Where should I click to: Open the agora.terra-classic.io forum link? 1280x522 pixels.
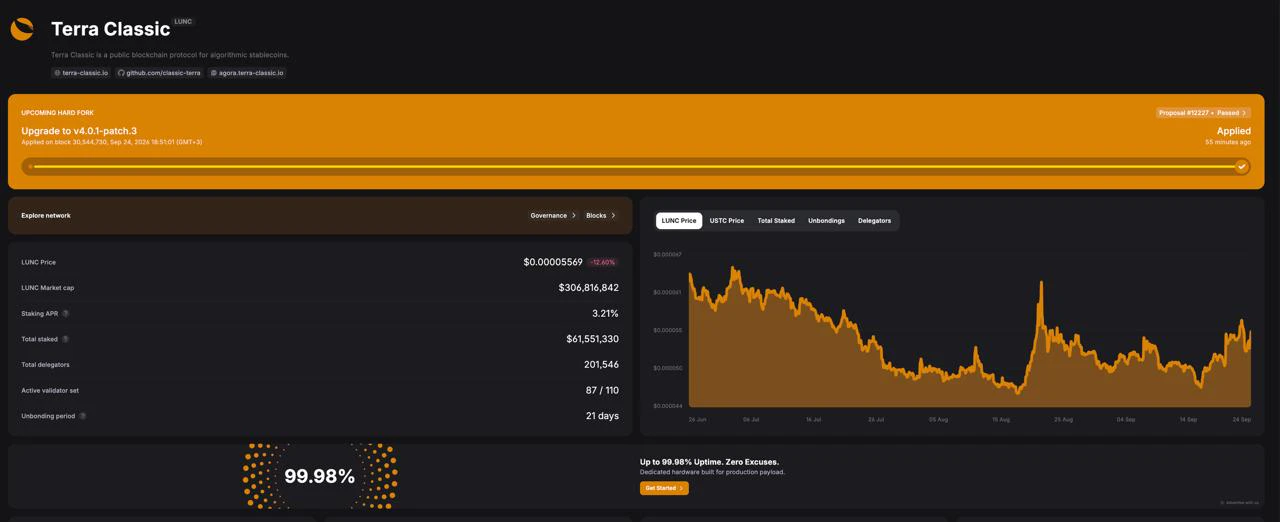pyautogui.click(x=247, y=73)
